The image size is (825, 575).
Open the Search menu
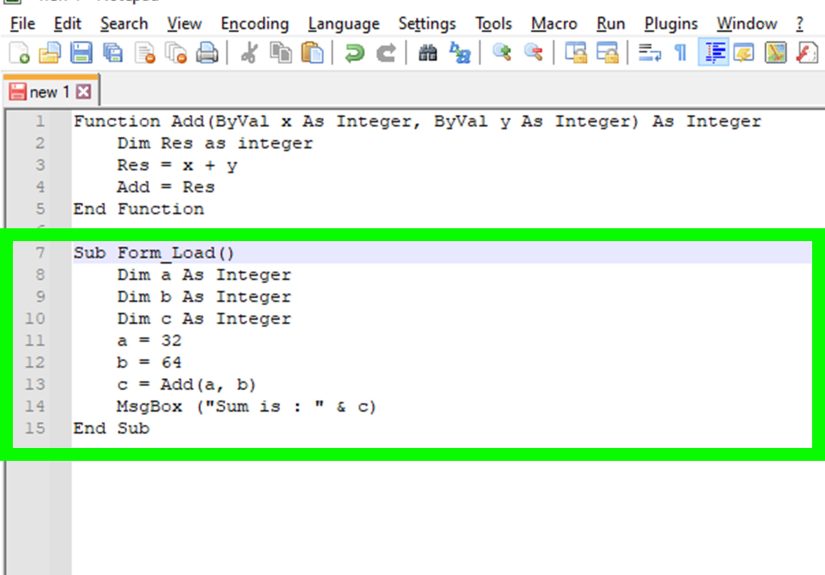tap(124, 24)
